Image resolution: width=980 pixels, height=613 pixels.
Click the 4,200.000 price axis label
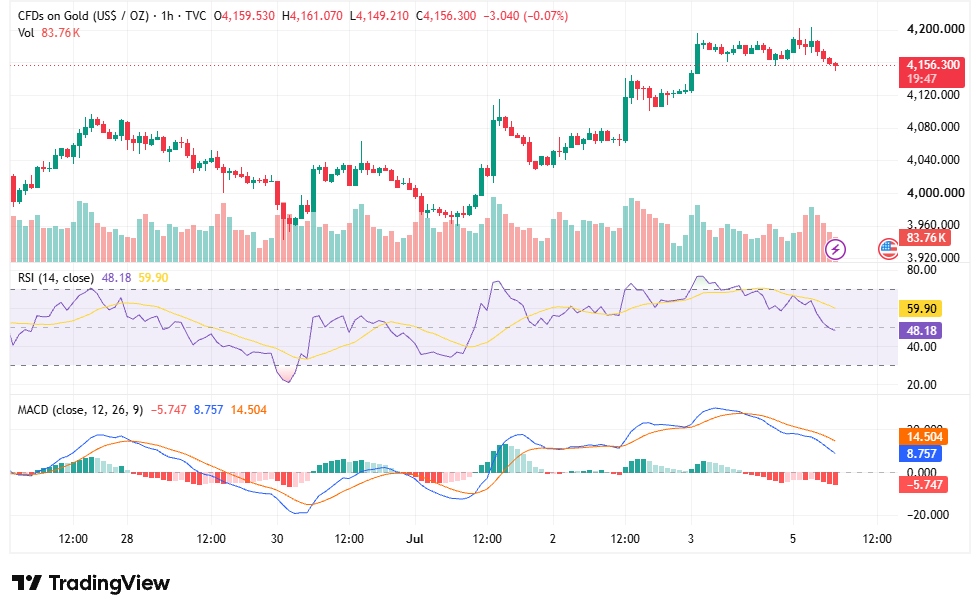936,29
